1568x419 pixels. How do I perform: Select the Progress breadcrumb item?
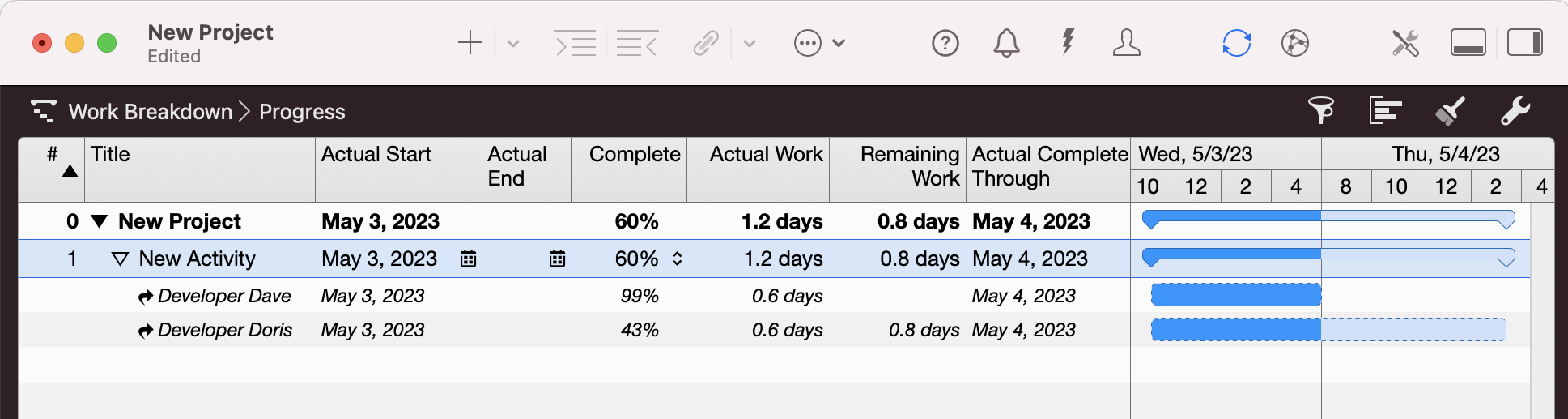tap(302, 112)
